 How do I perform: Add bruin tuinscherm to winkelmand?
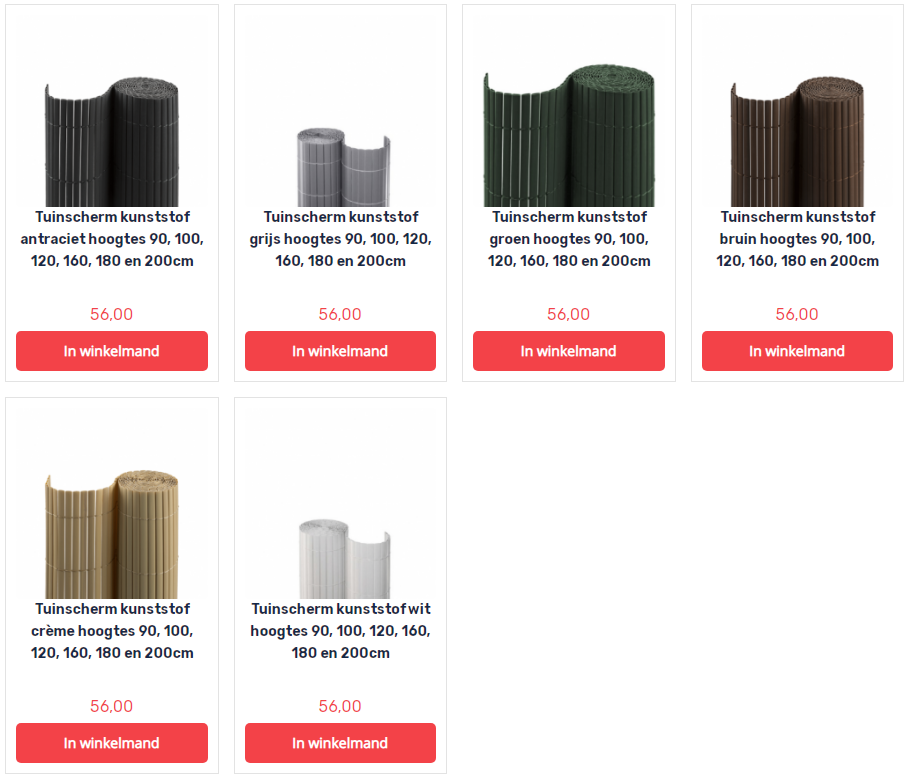coord(797,351)
